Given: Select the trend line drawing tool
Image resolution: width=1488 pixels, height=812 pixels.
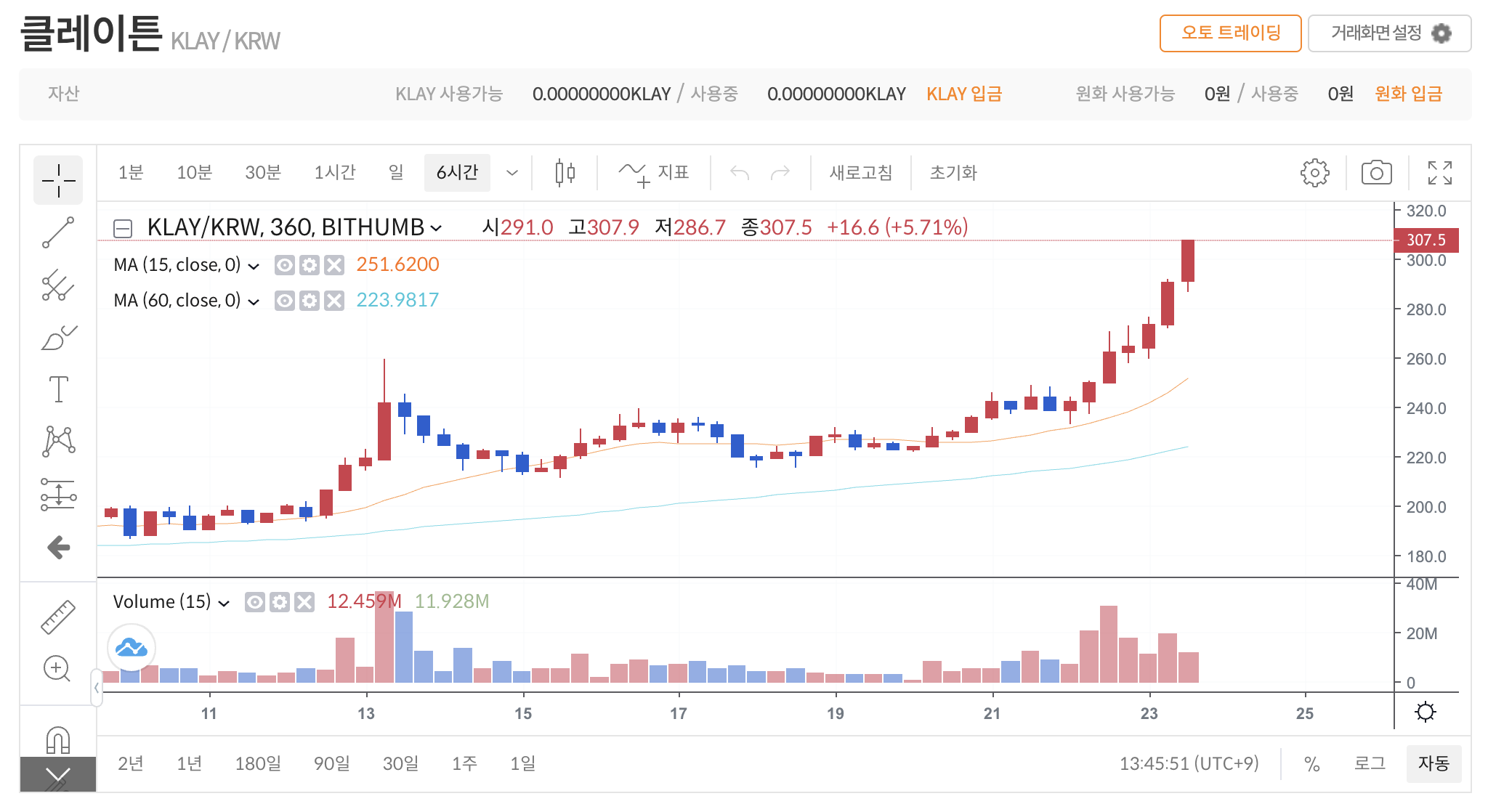Looking at the screenshot, I should 58,232.
